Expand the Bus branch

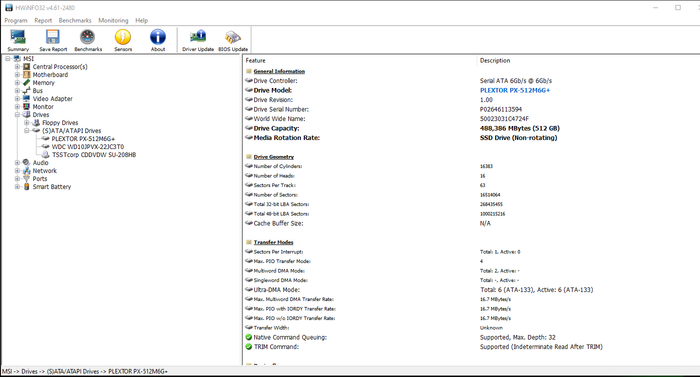tap(17, 91)
